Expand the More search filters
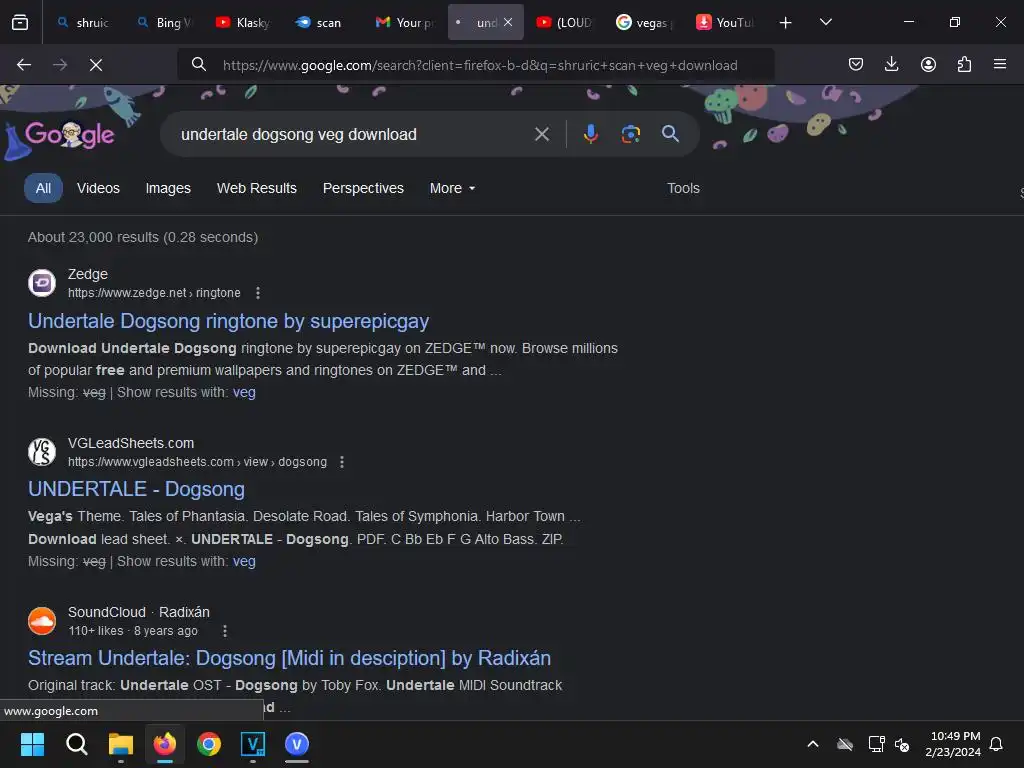Image resolution: width=1024 pixels, height=768 pixels. pyautogui.click(x=452, y=188)
